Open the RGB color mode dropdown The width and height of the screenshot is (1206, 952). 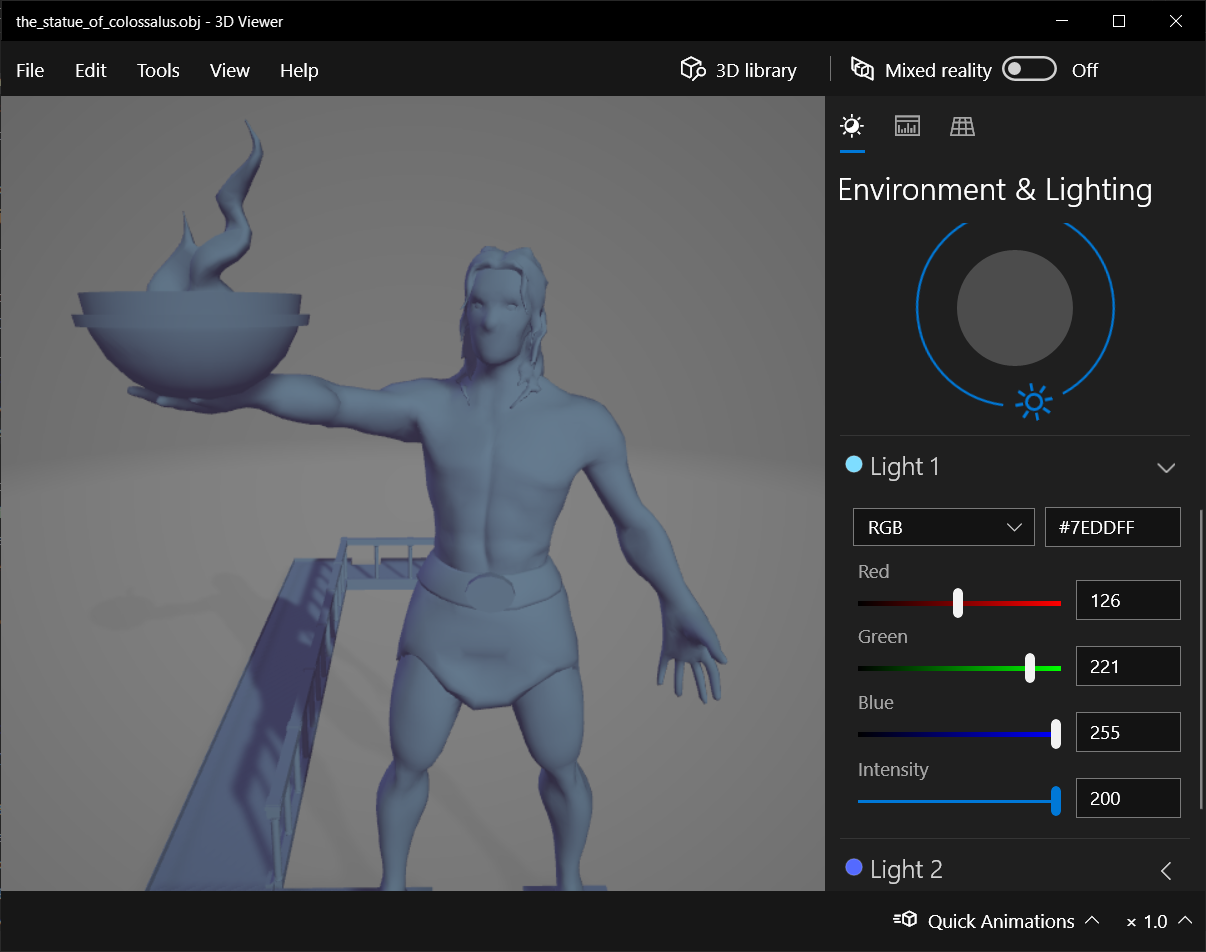pos(943,527)
